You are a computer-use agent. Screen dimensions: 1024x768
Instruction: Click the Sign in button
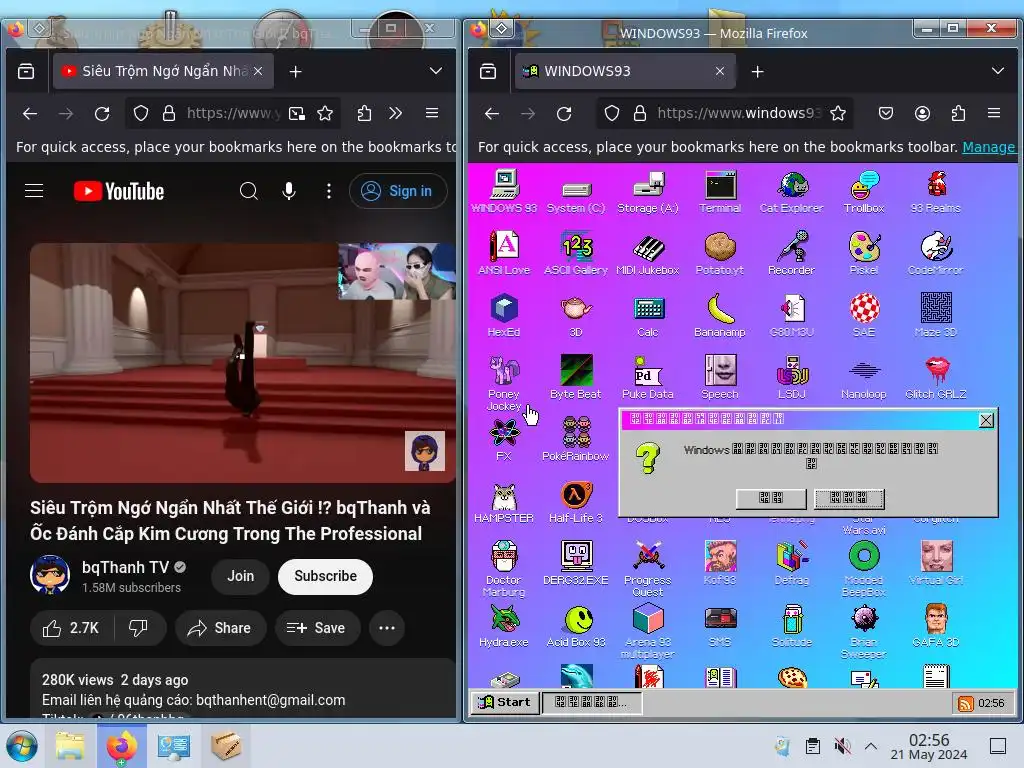click(x=398, y=191)
